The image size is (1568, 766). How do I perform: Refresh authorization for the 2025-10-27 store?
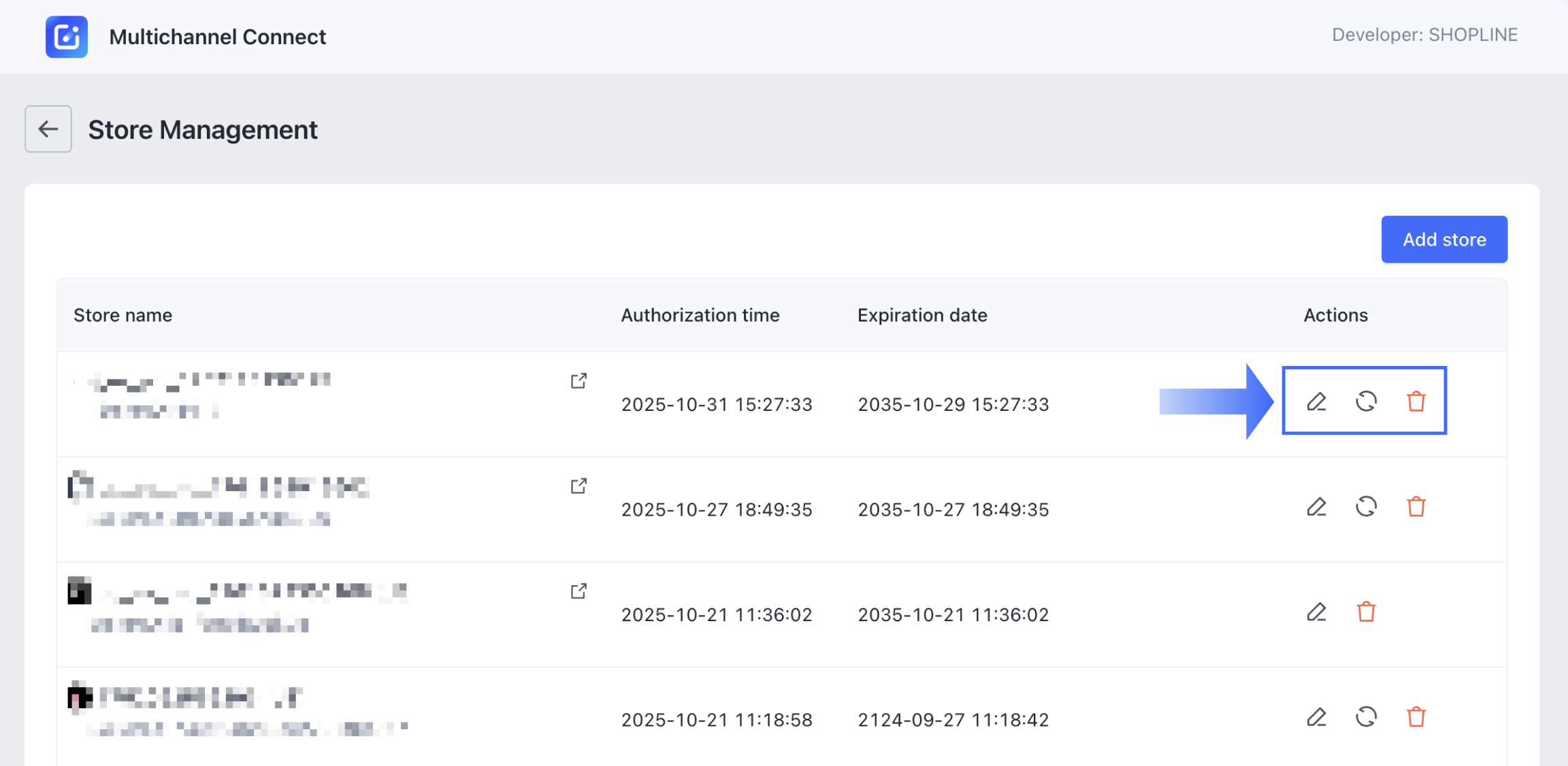point(1366,507)
